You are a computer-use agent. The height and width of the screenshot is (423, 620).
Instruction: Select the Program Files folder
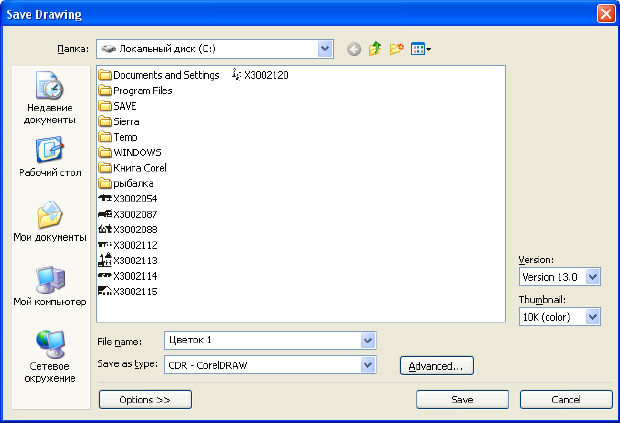click(142, 91)
